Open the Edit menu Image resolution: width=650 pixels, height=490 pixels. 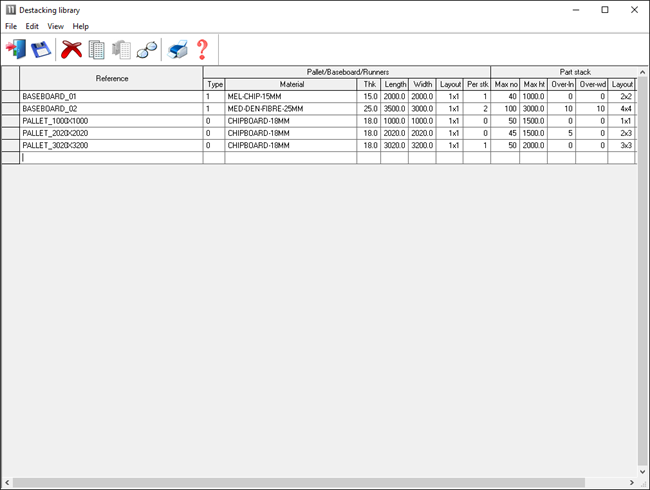tap(32, 26)
